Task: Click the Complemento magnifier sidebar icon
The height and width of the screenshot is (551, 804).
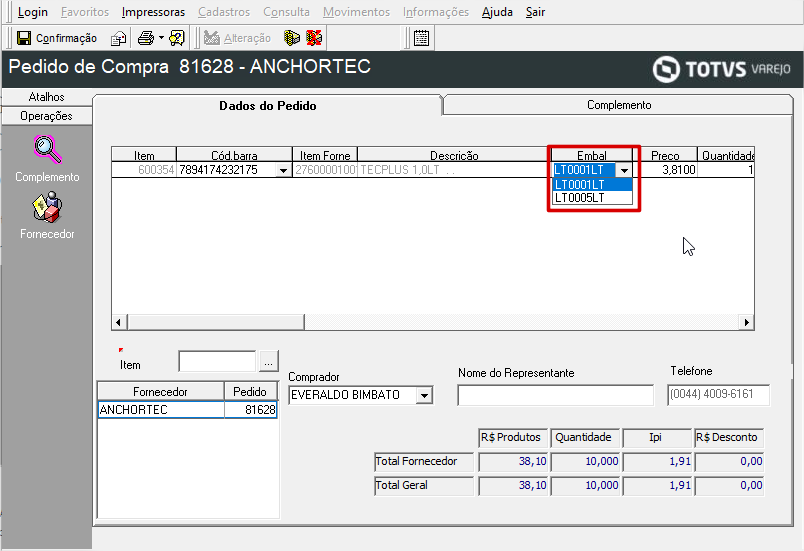Action: pos(47,150)
